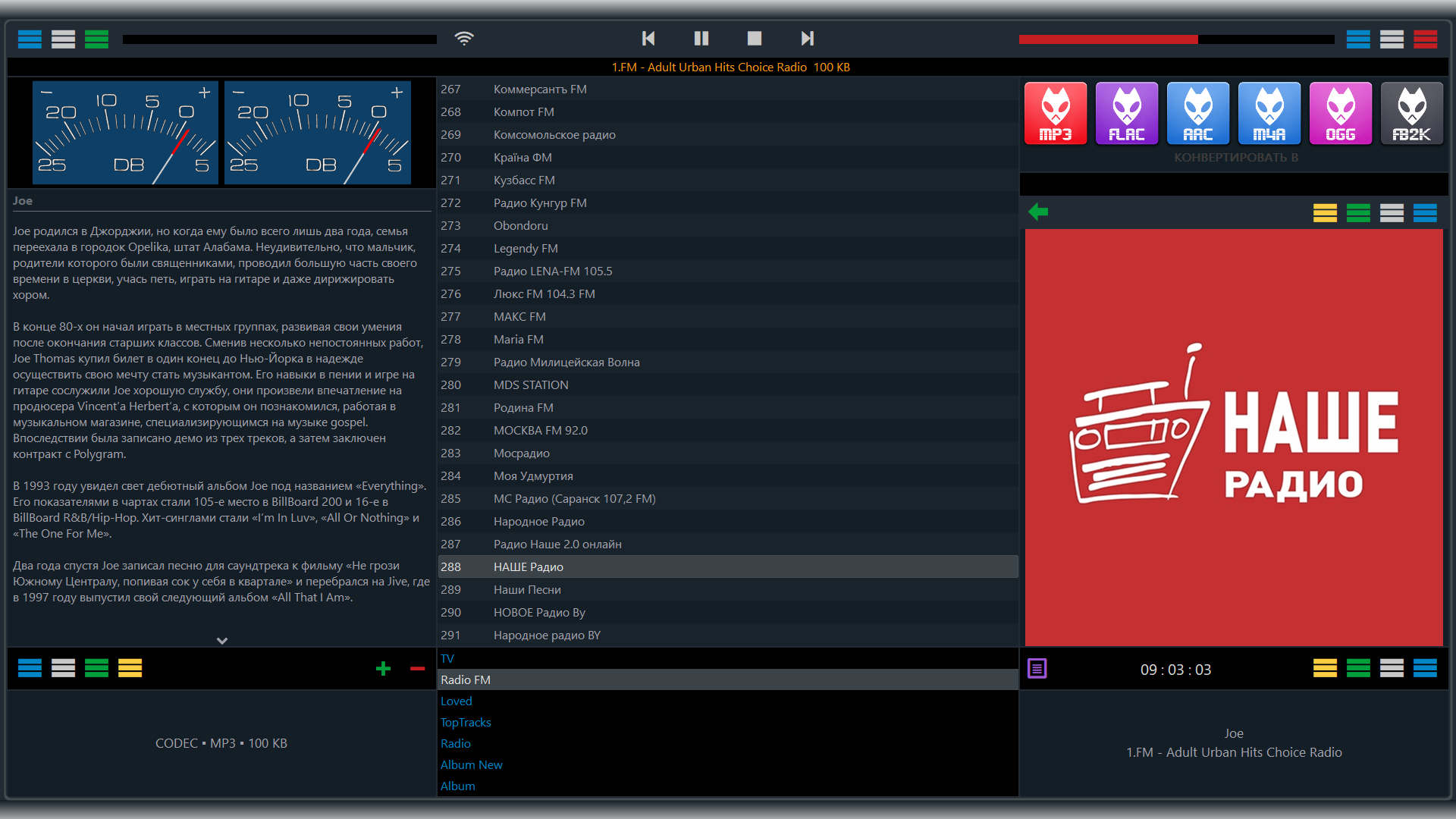
Task: Open the TopTracks category
Action: click(x=466, y=723)
